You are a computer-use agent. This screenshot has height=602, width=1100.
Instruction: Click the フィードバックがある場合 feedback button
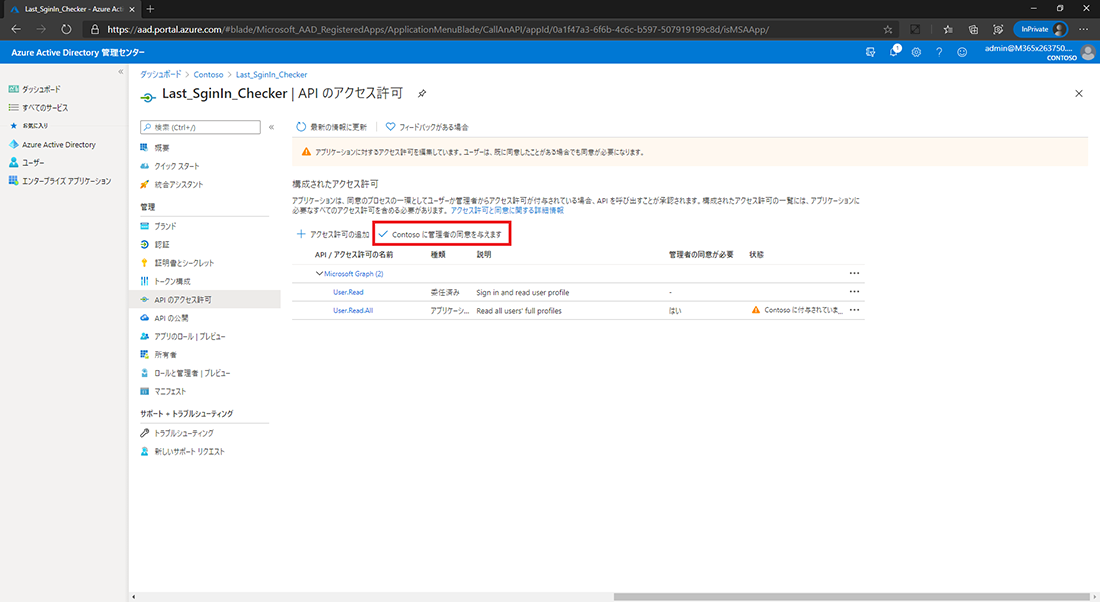427,127
